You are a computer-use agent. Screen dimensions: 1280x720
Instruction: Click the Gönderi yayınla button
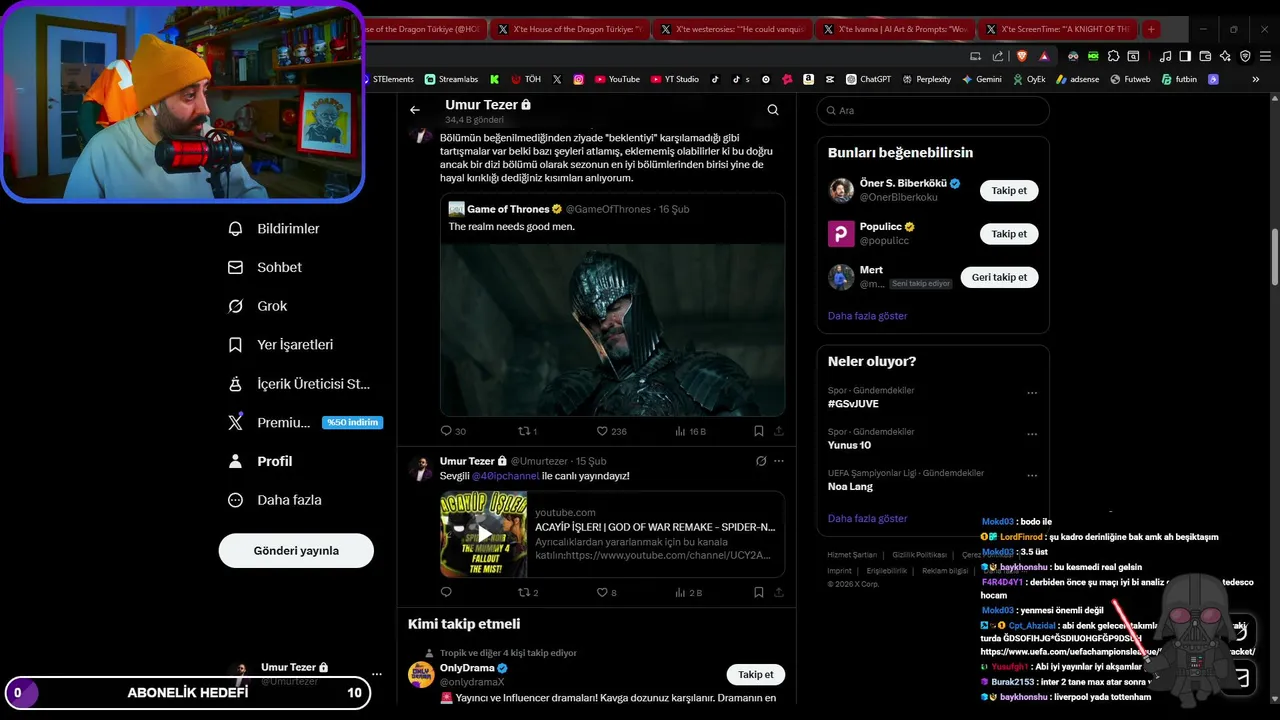[296, 551]
